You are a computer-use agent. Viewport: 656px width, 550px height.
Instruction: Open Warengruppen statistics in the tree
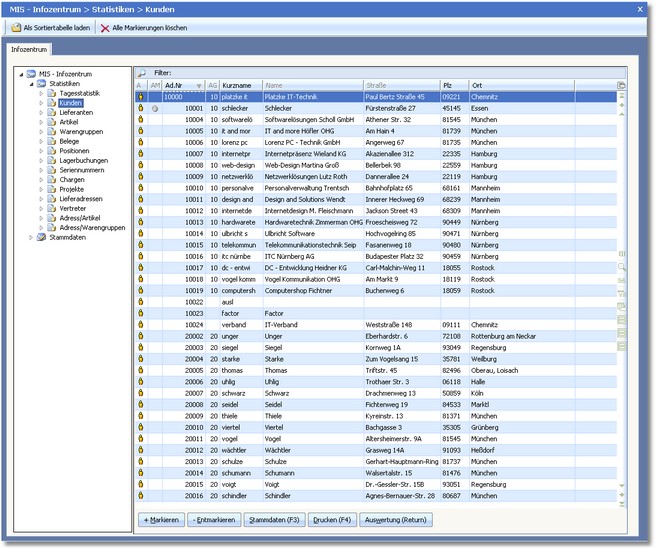(x=83, y=132)
